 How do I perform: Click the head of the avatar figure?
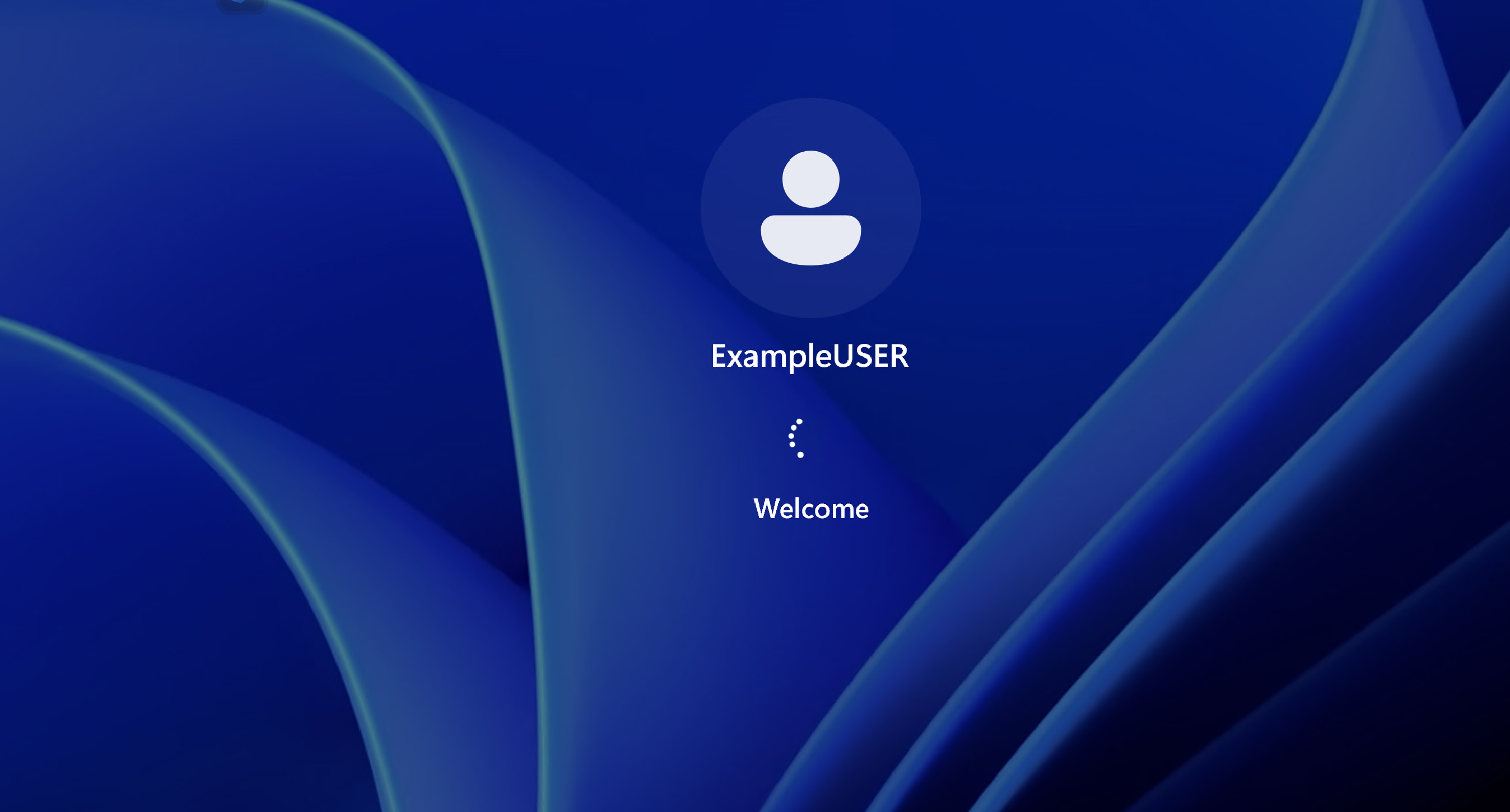coord(810,179)
